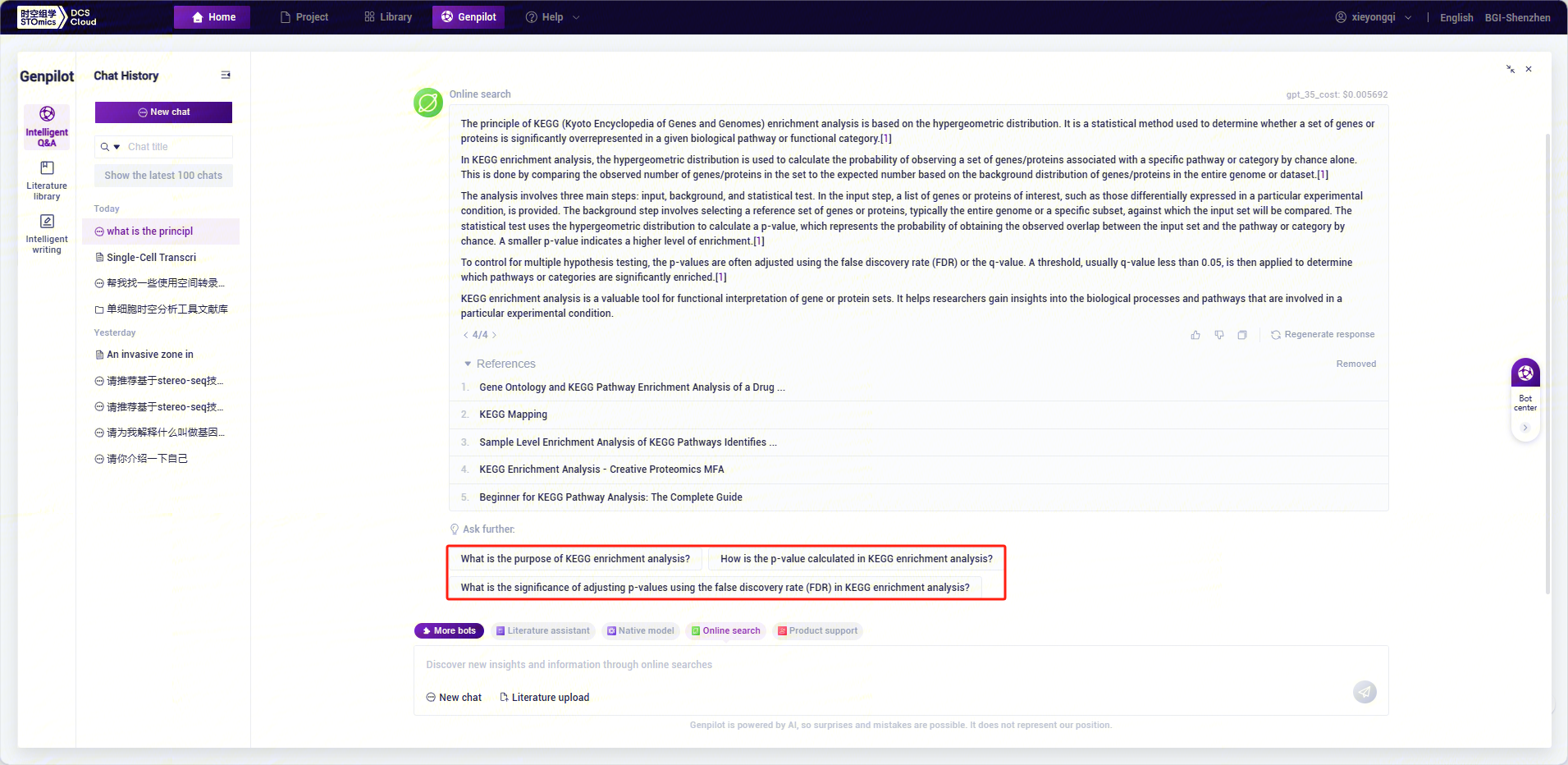Viewport: 1568px width, 765px height.
Task: Open the xieyongqi user dropdown
Action: (x=1374, y=17)
